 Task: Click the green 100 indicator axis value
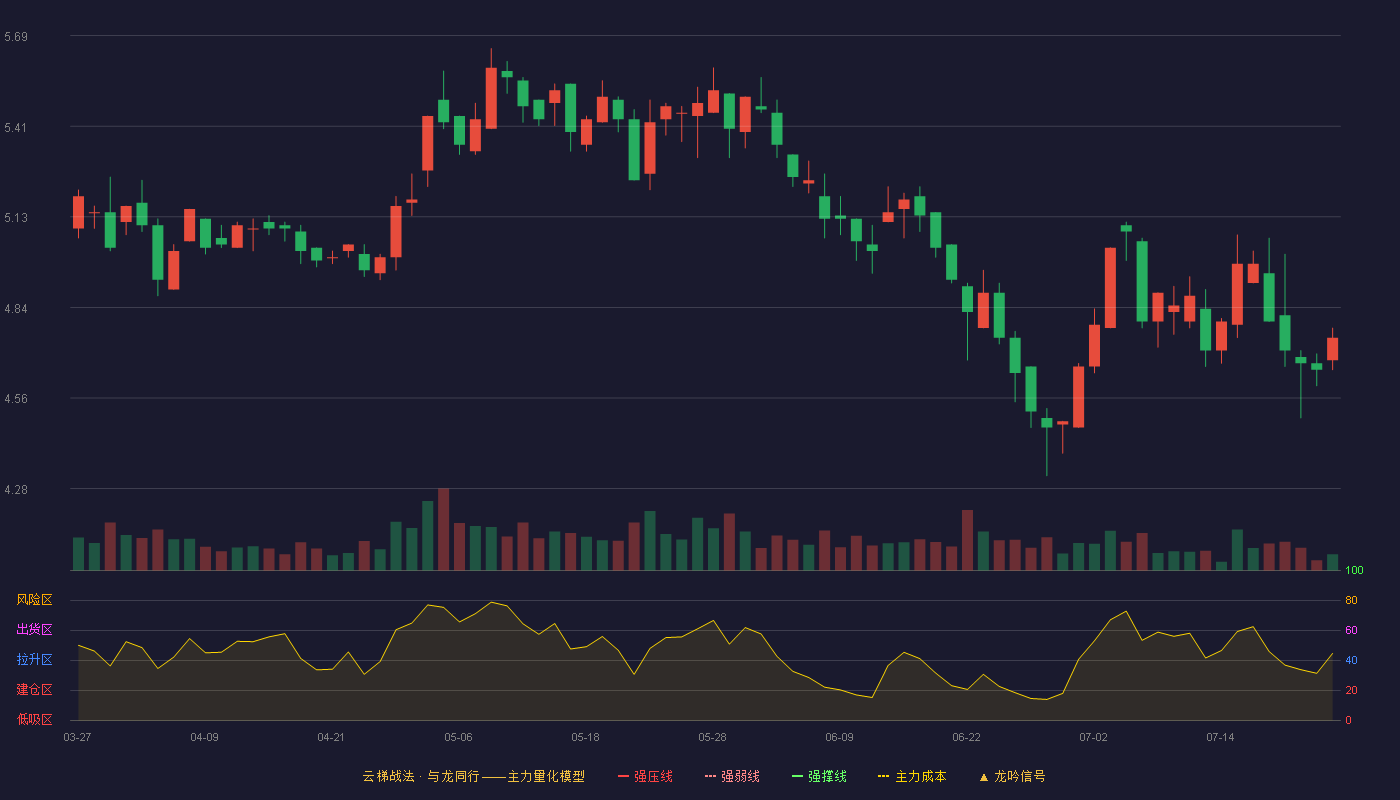[x=1354, y=570]
